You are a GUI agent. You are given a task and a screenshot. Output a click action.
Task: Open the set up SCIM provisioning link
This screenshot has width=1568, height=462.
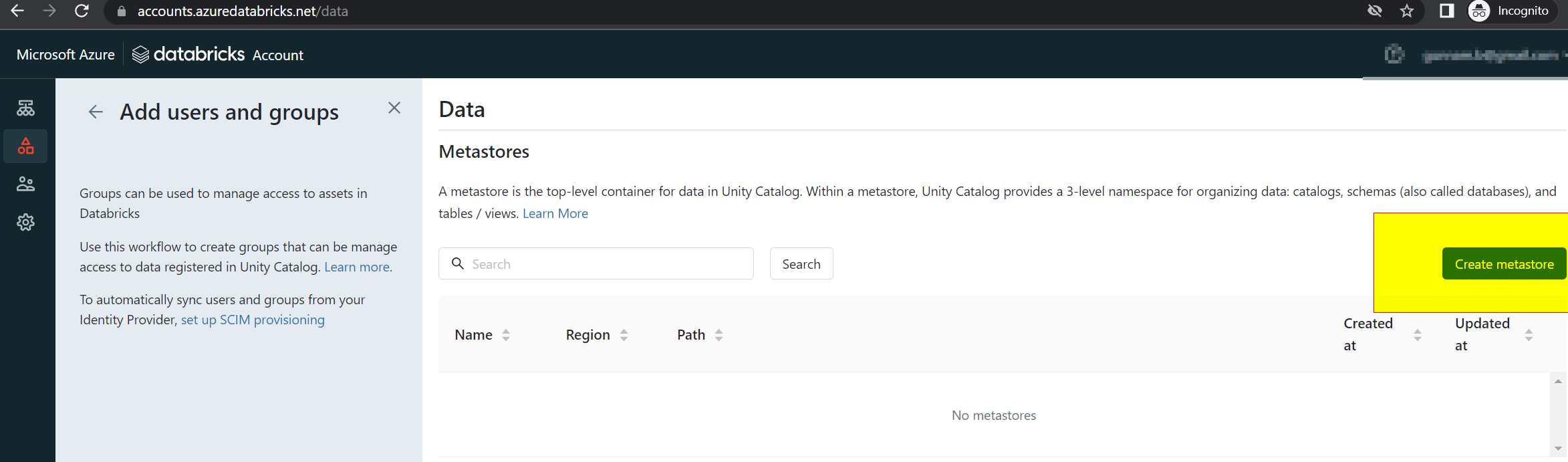[253, 320]
